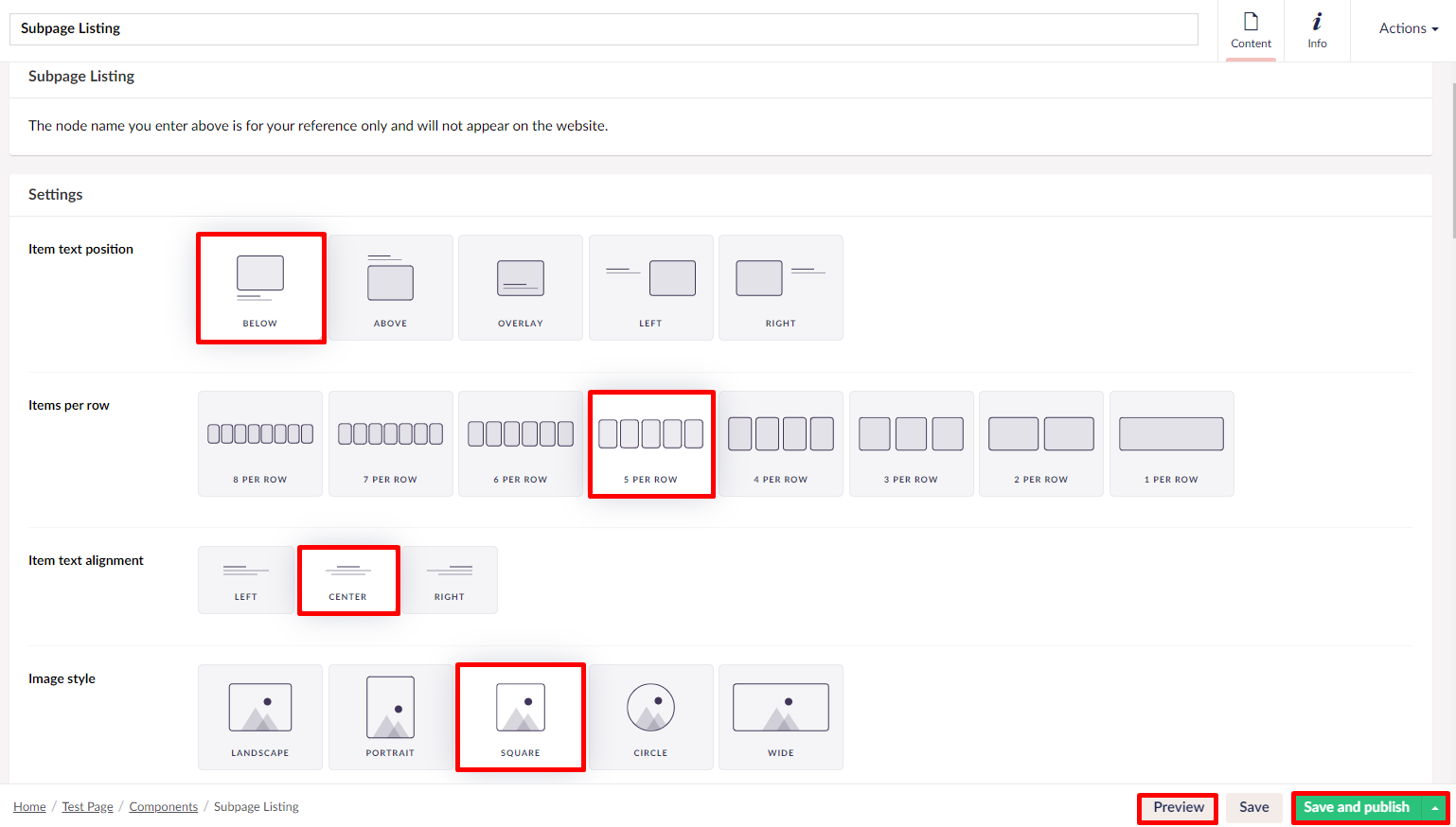Open the Content tab
This screenshot has width=1456, height=827.
pos(1251,31)
